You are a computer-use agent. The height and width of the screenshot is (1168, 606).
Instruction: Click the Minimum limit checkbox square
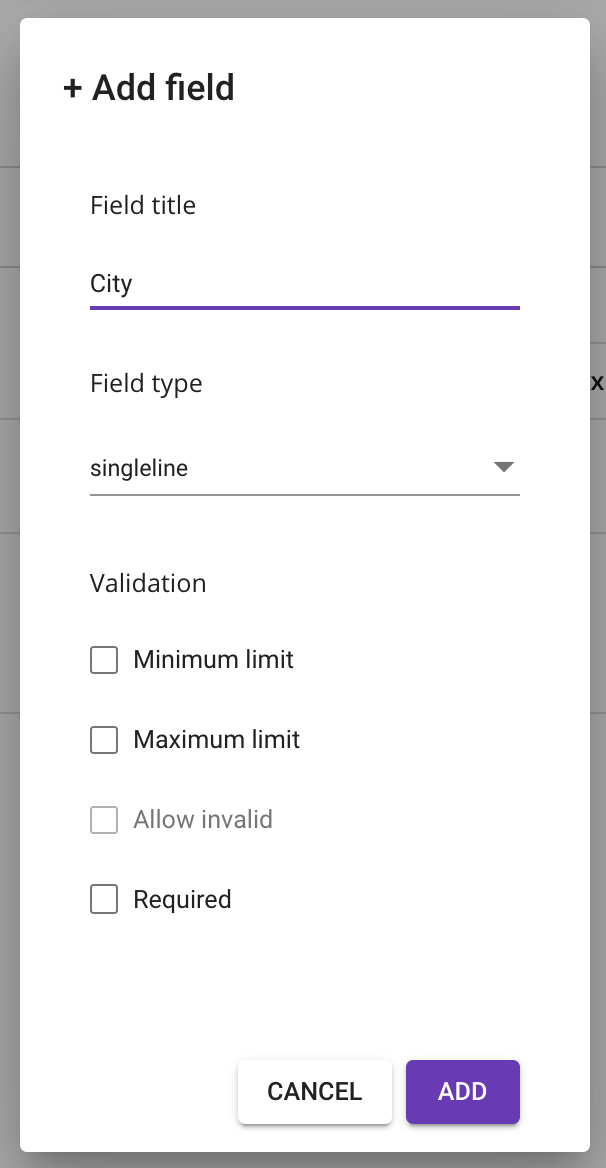pos(103,660)
